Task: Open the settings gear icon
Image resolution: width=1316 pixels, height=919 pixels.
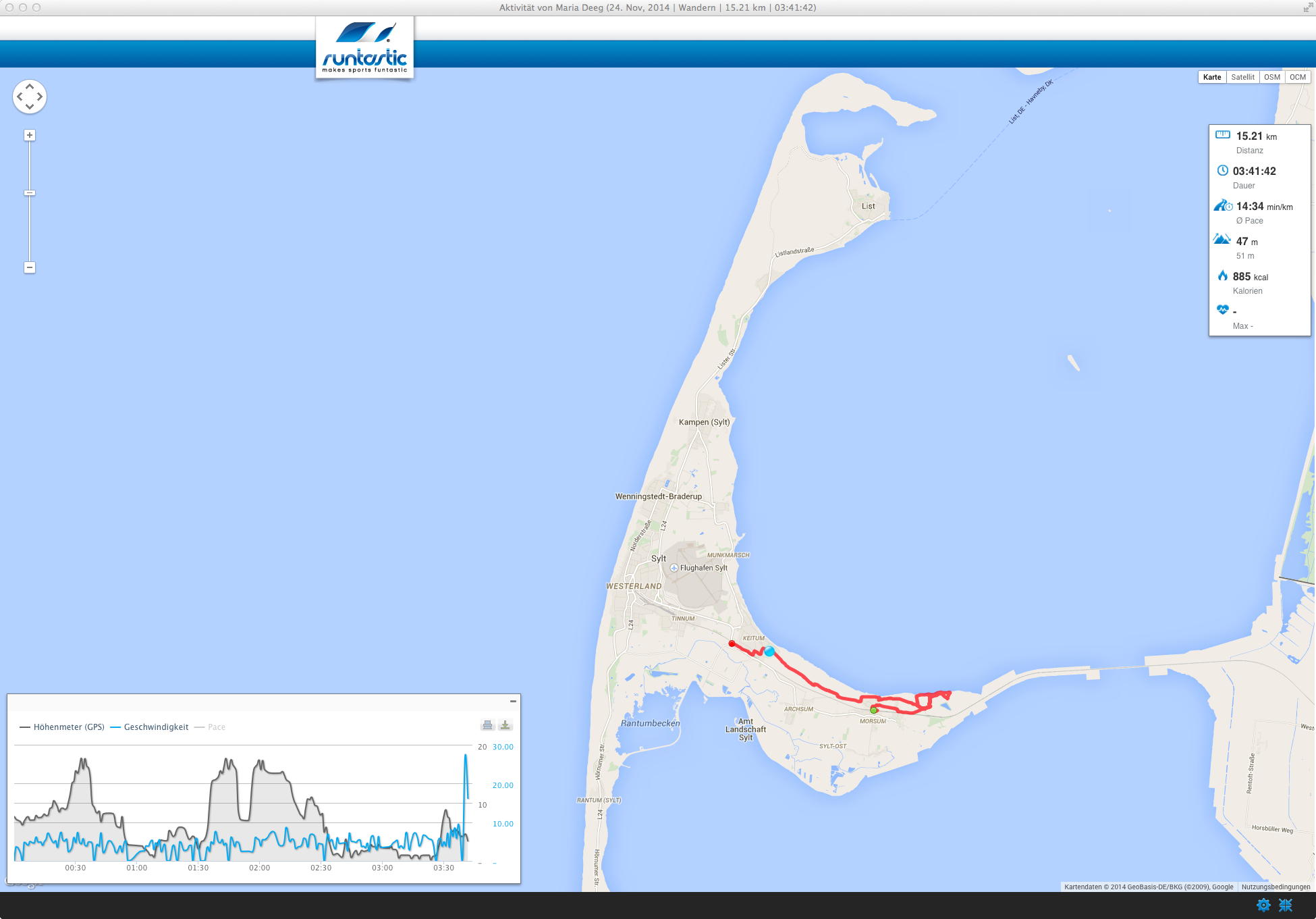Action: [x=1263, y=905]
